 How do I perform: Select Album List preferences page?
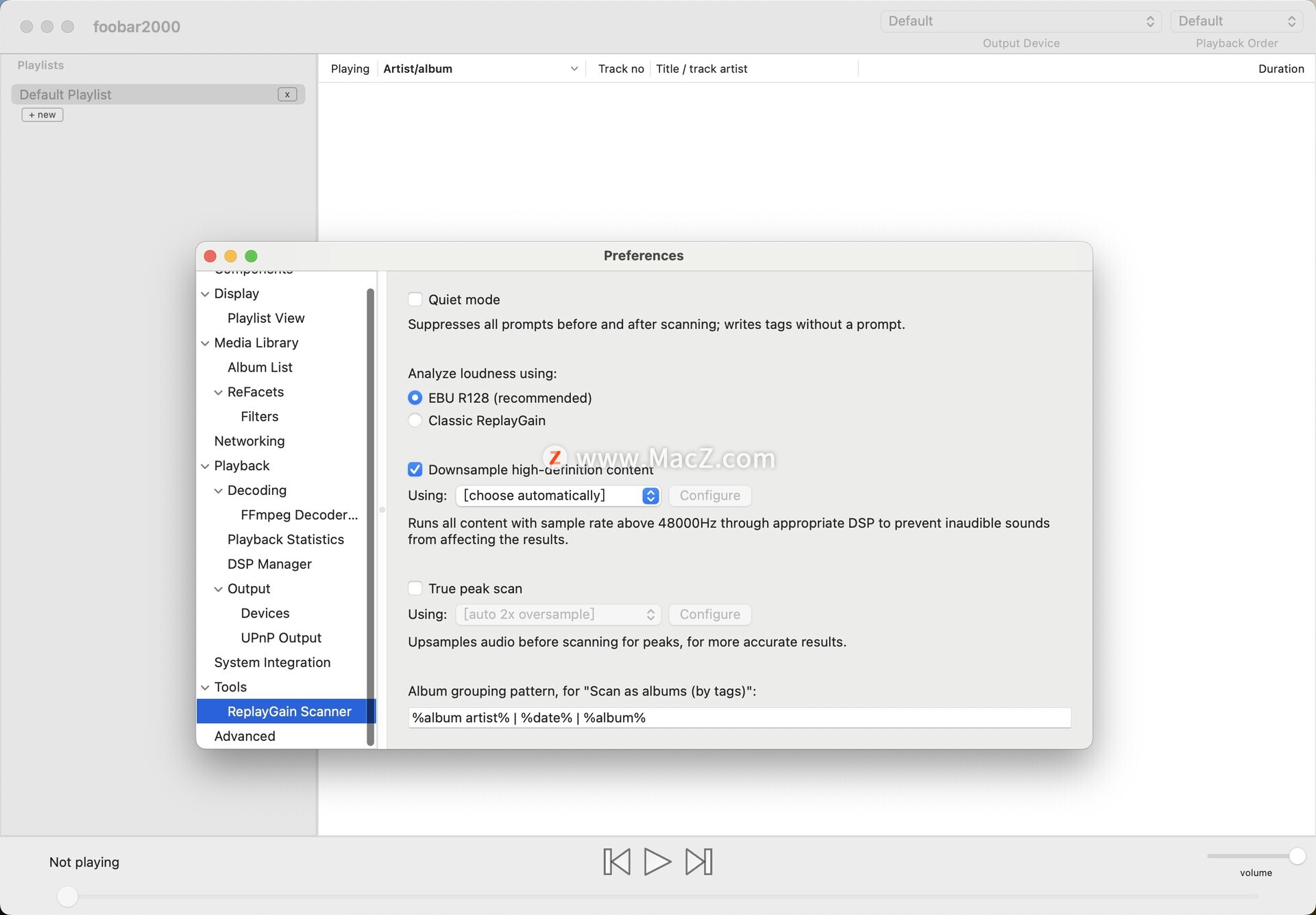(260, 367)
